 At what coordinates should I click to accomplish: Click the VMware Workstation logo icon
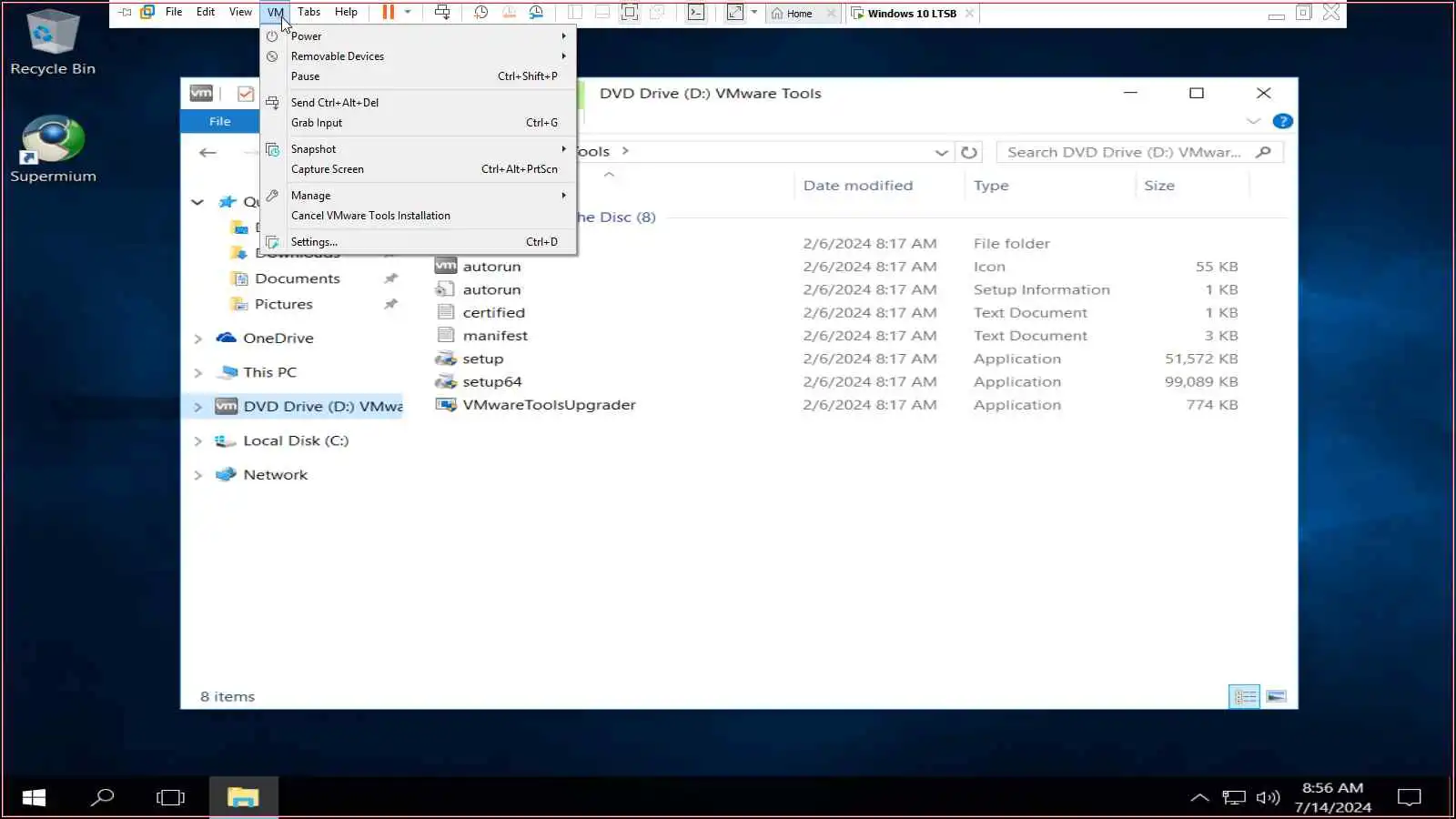point(147,13)
